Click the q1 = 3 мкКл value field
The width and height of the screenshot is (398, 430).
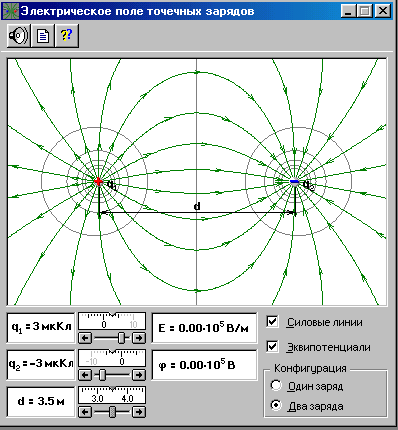point(41,328)
